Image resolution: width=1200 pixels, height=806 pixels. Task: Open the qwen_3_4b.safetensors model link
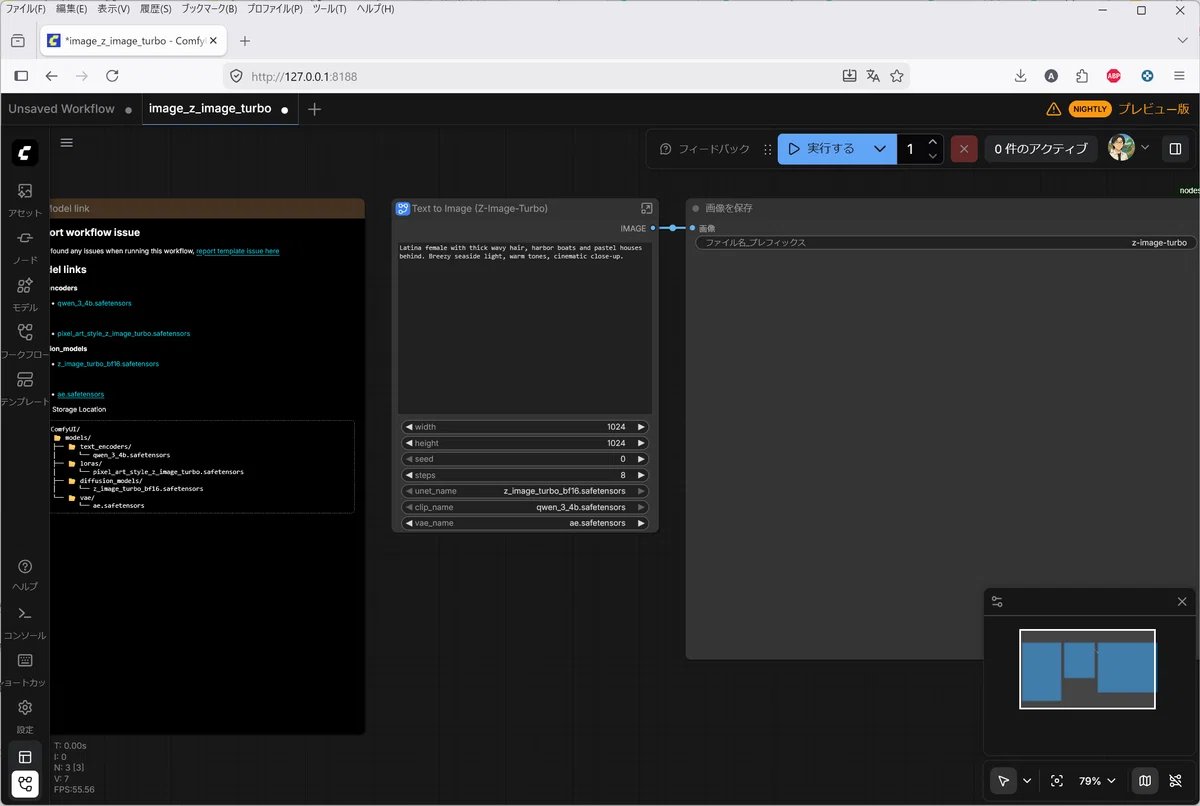(94, 303)
